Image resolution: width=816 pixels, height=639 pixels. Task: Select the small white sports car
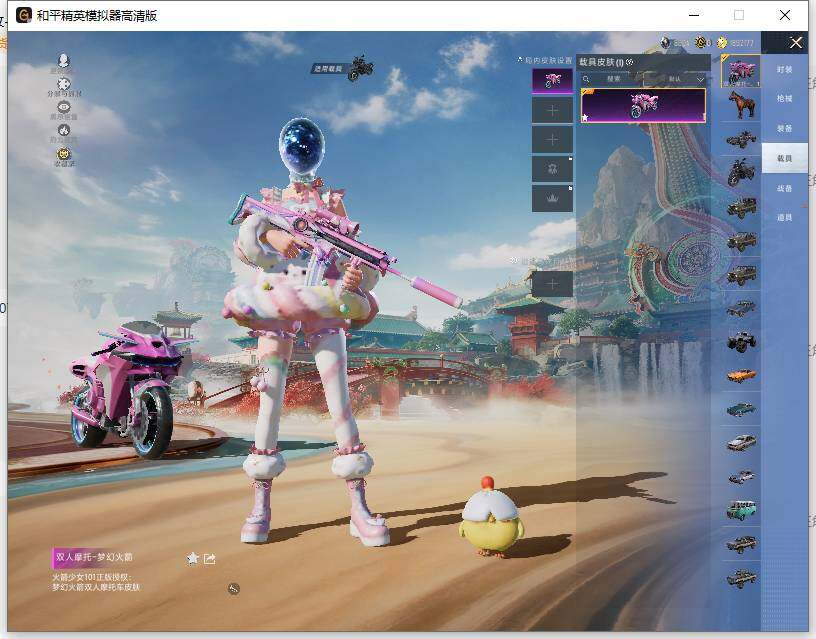(741, 477)
